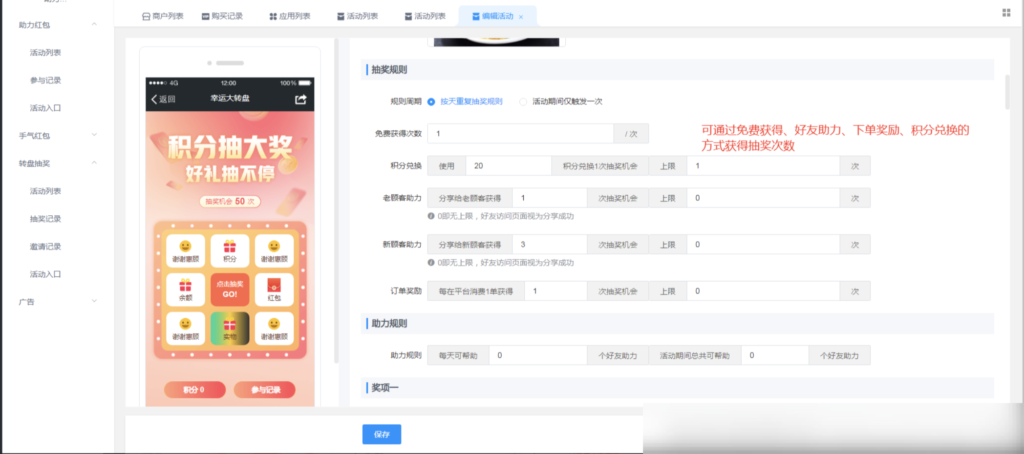Open 活动入口 under 转盘抽奖
This screenshot has width=1024, height=454.
tap(46, 274)
